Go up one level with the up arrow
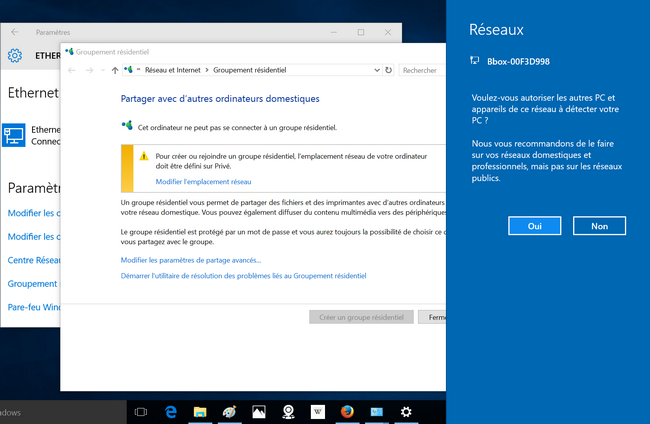This screenshot has height=424, width=650. tap(115, 70)
